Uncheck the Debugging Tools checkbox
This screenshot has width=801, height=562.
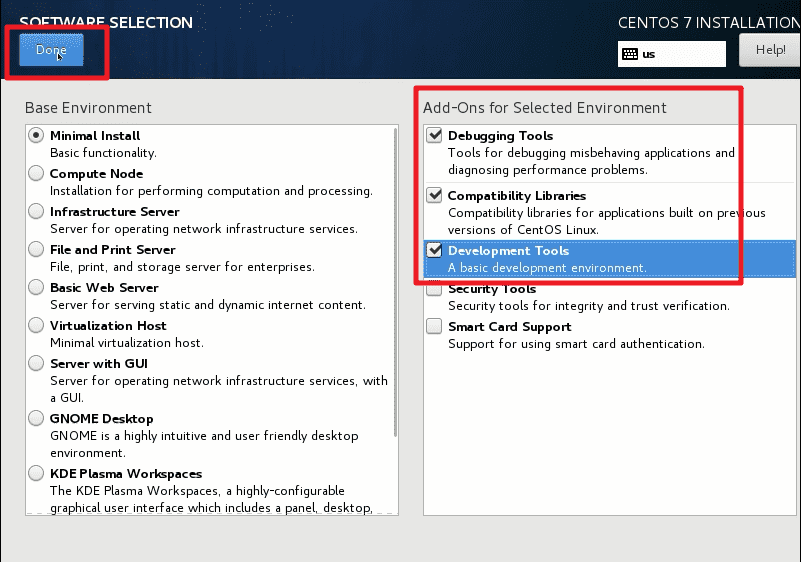point(434,135)
